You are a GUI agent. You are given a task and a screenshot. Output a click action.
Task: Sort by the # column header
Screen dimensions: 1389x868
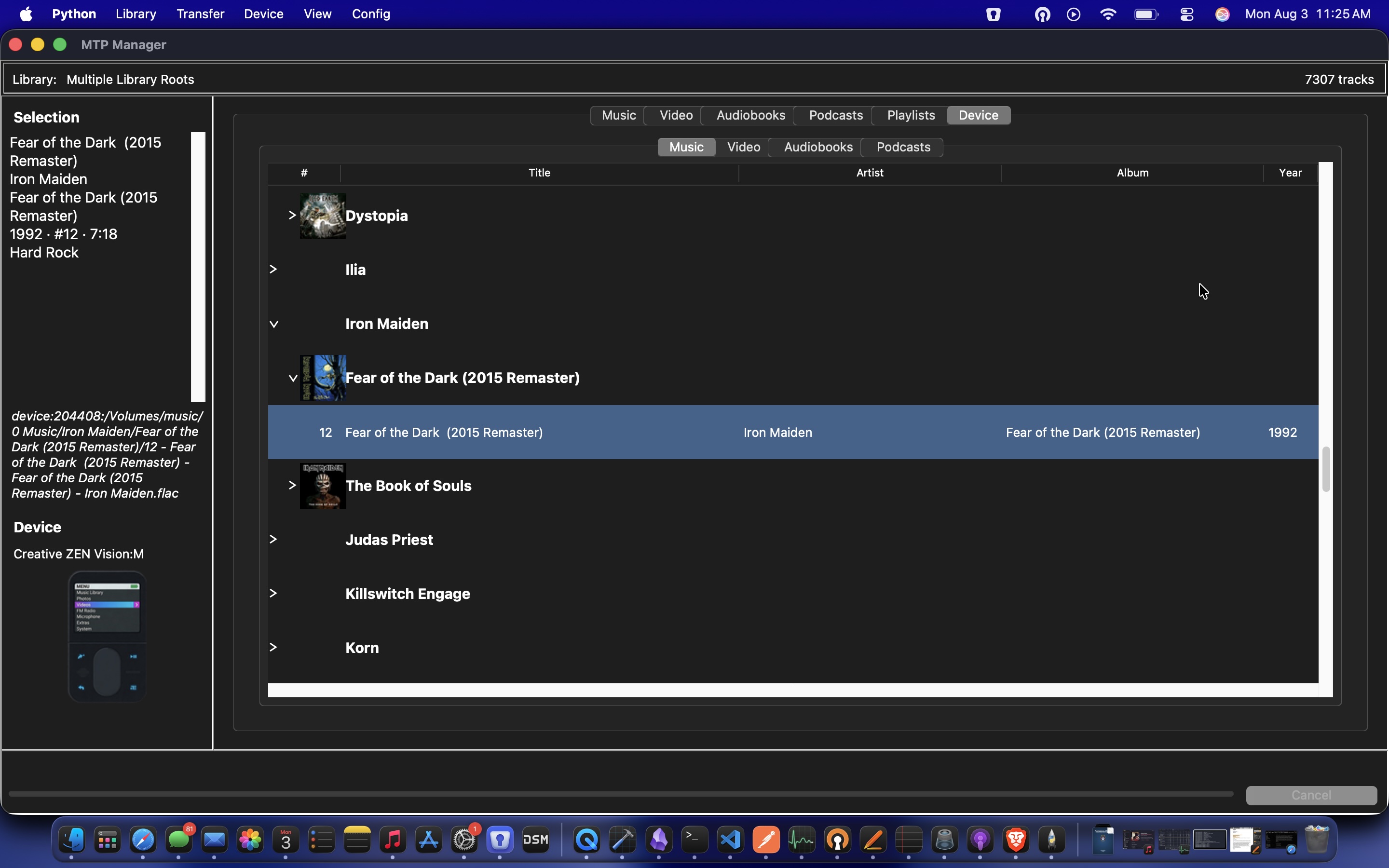click(x=304, y=173)
